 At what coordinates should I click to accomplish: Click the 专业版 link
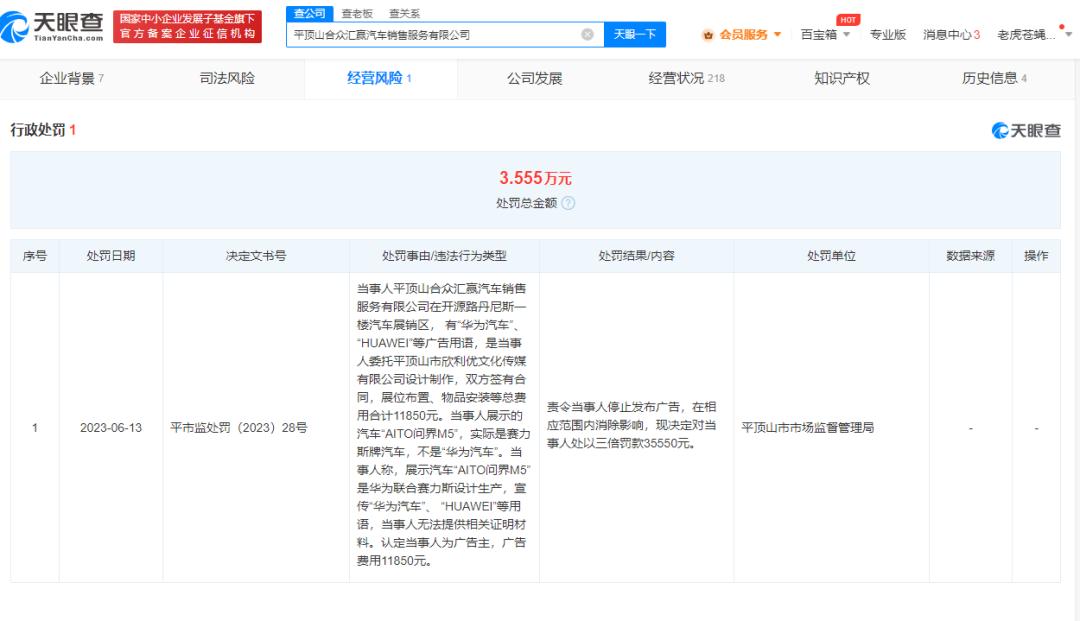click(887, 35)
